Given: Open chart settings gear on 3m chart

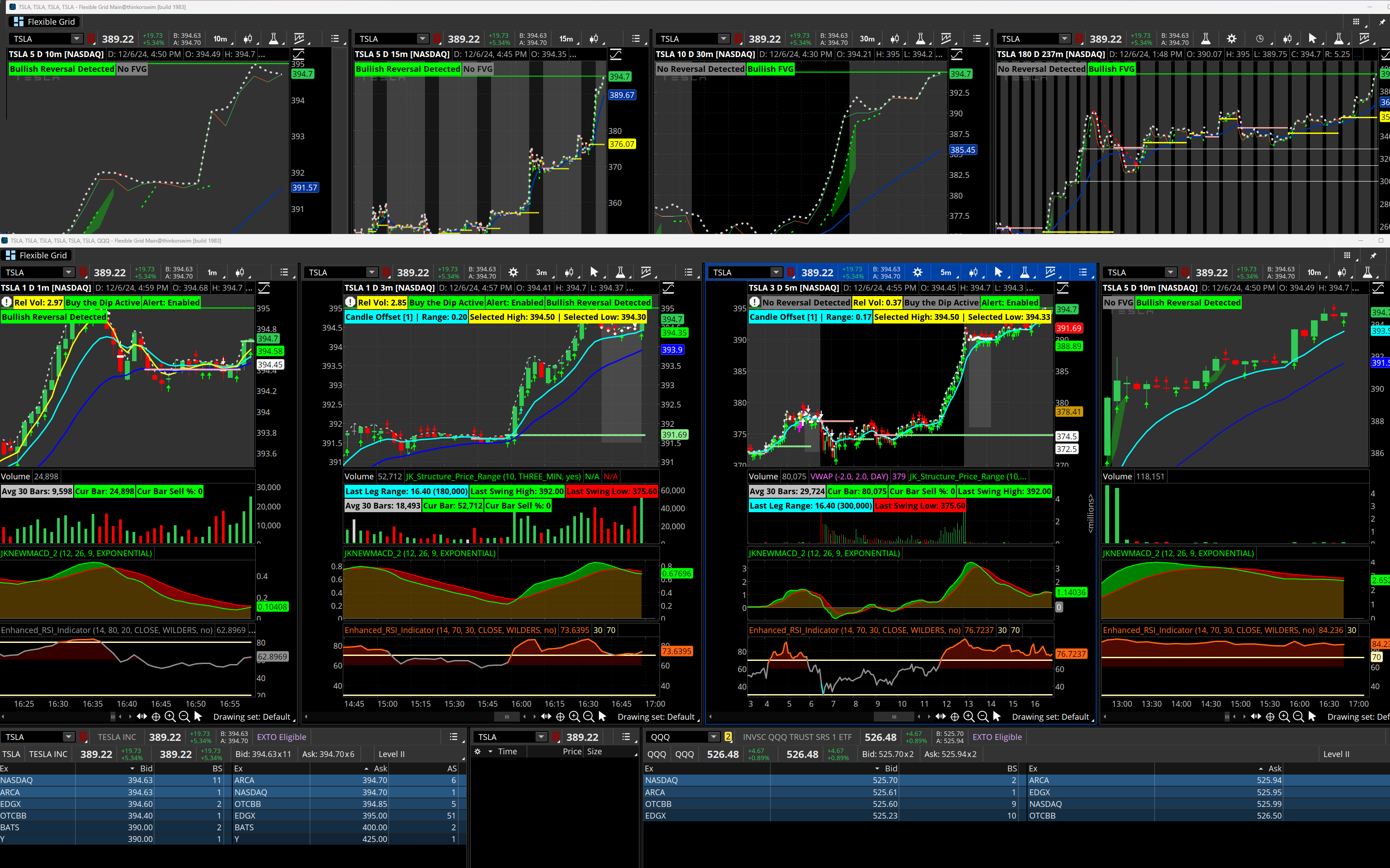Looking at the screenshot, I should (x=513, y=272).
